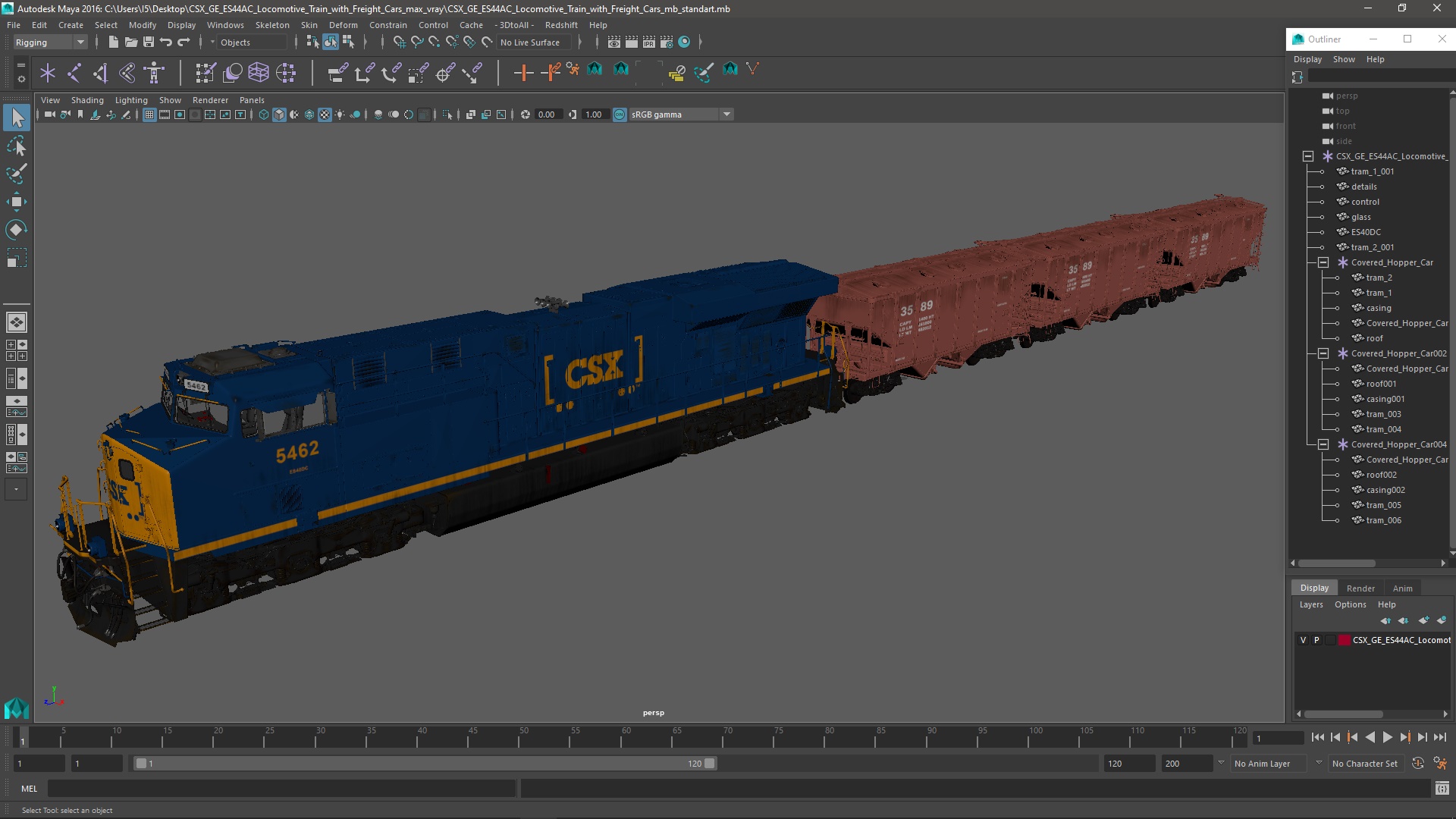The height and width of the screenshot is (819, 1456).
Task: Open the sRGB gamma dropdown
Action: click(681, 115)
